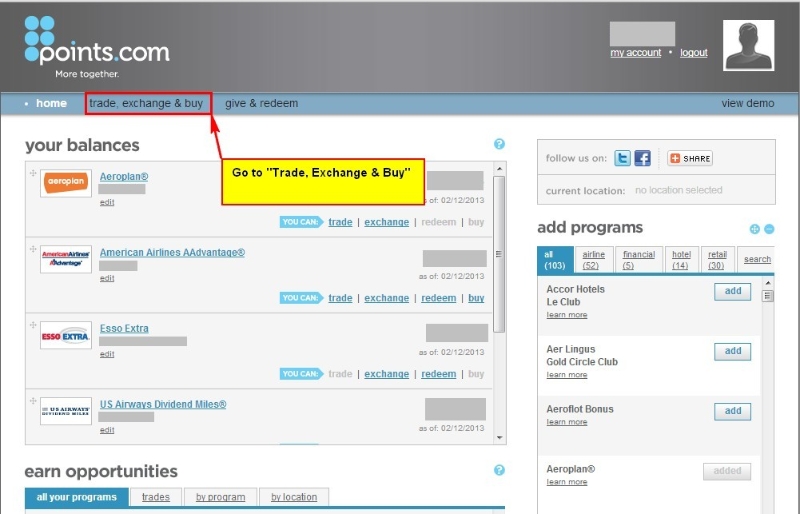
Task: Select the airline (52) programs tab
Action: (591, 260)
